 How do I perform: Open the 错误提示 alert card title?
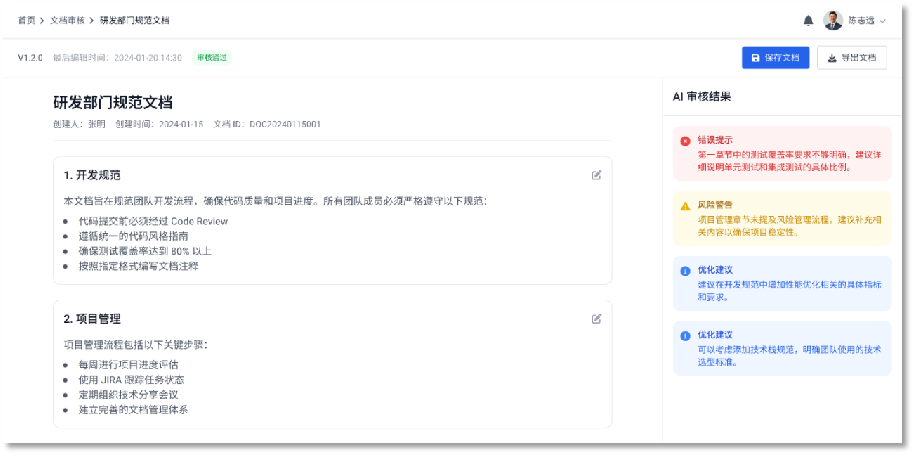click(715, 140)
